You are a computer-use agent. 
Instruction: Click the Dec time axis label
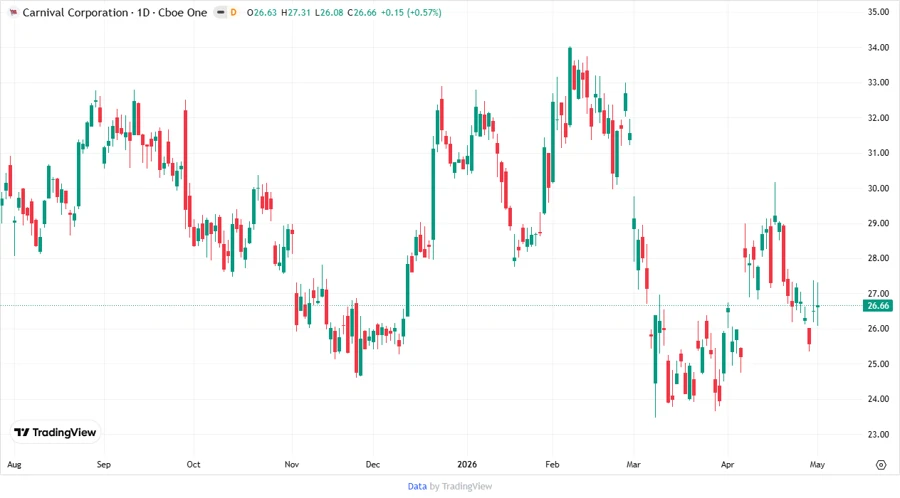coord(373,465)
